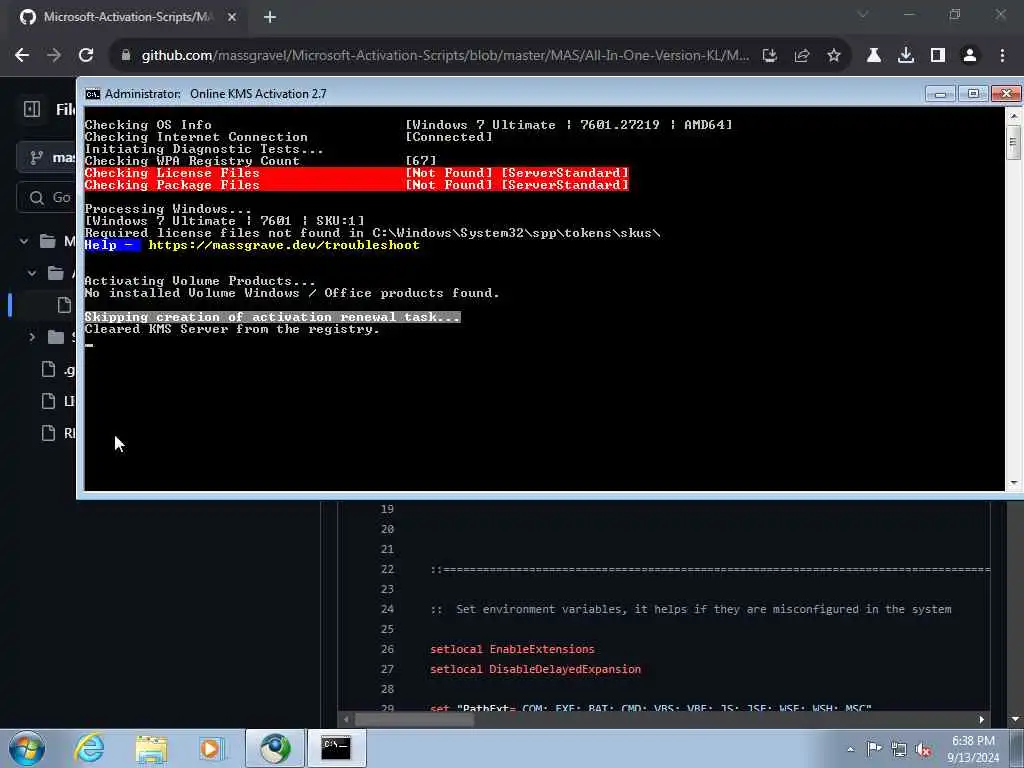Click the GitHub URL in the address bar
The height and width of the screenshot is (768, 1024).
click(445, 56)
